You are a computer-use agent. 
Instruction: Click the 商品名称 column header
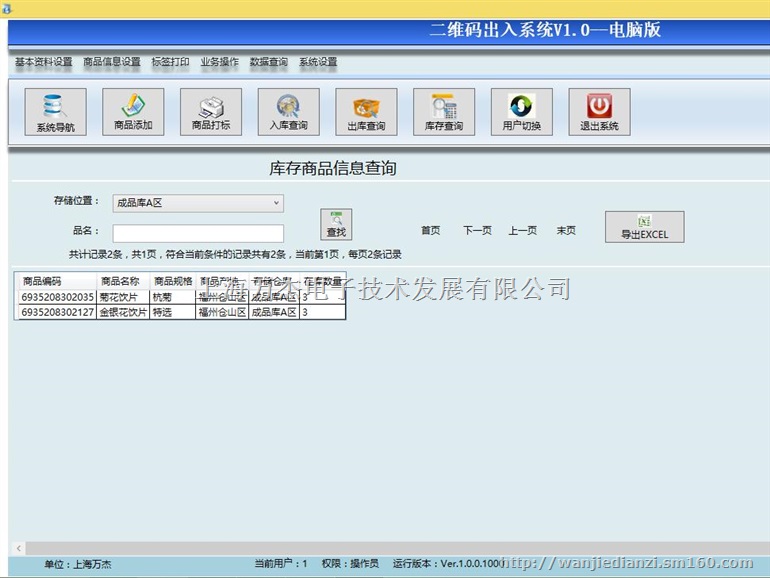pos(123,281)
